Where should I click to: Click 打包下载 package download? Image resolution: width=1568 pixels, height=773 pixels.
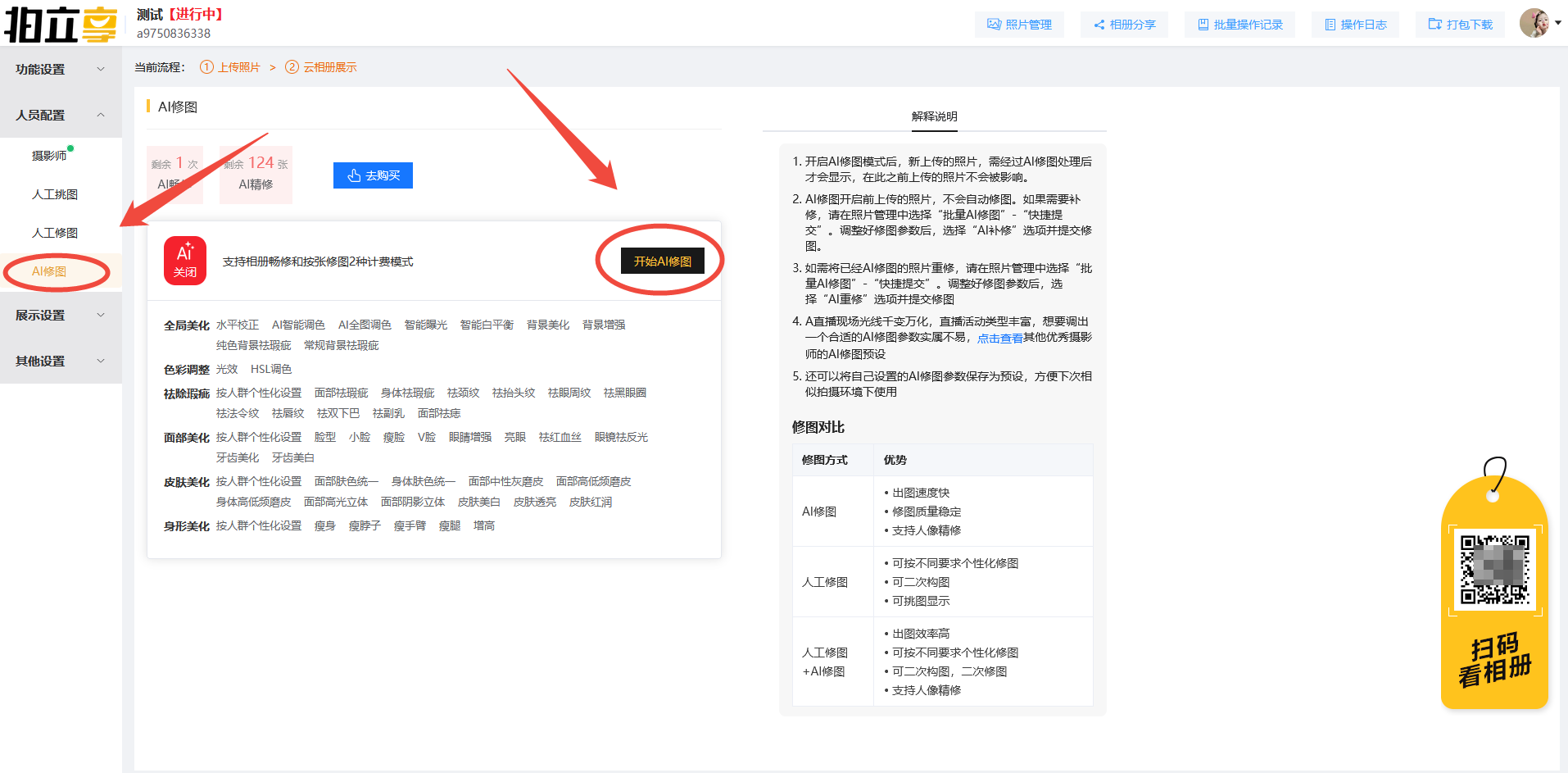tap(1461, 25)
